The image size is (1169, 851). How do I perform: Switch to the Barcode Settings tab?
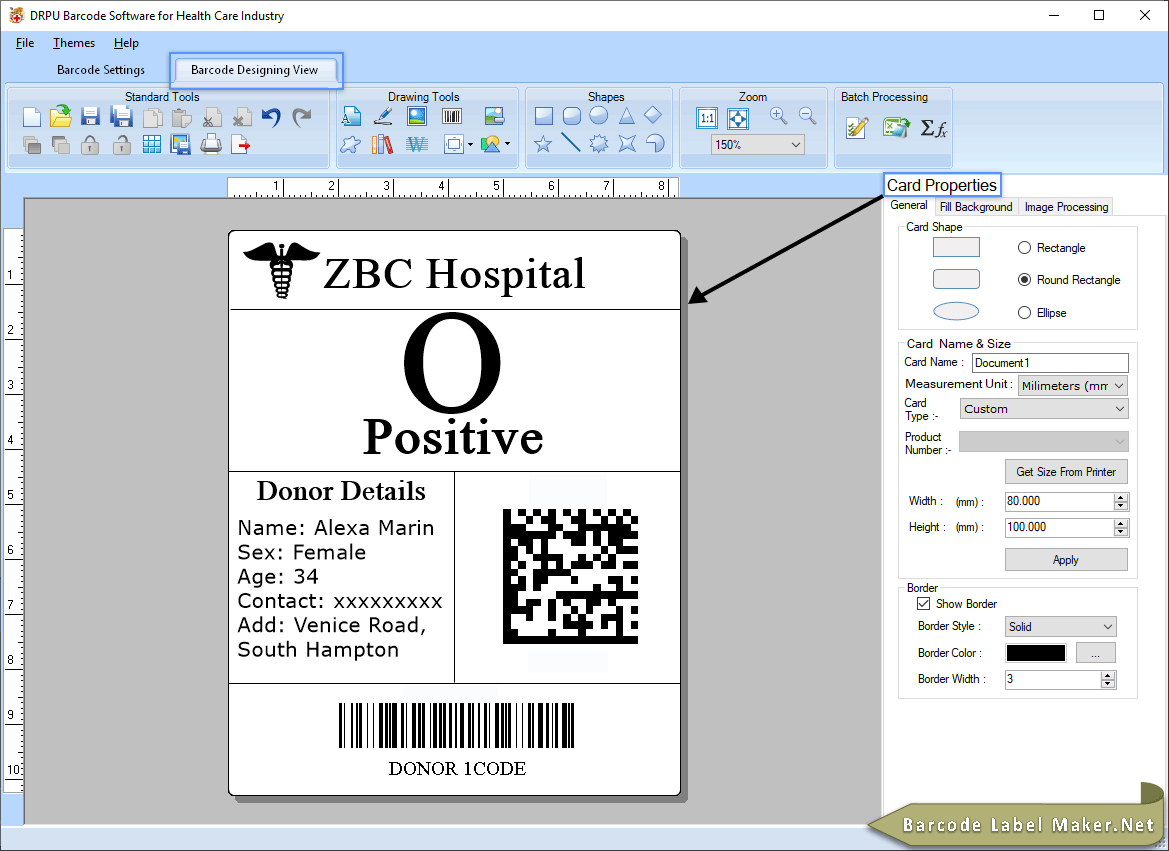pos(101,70)
